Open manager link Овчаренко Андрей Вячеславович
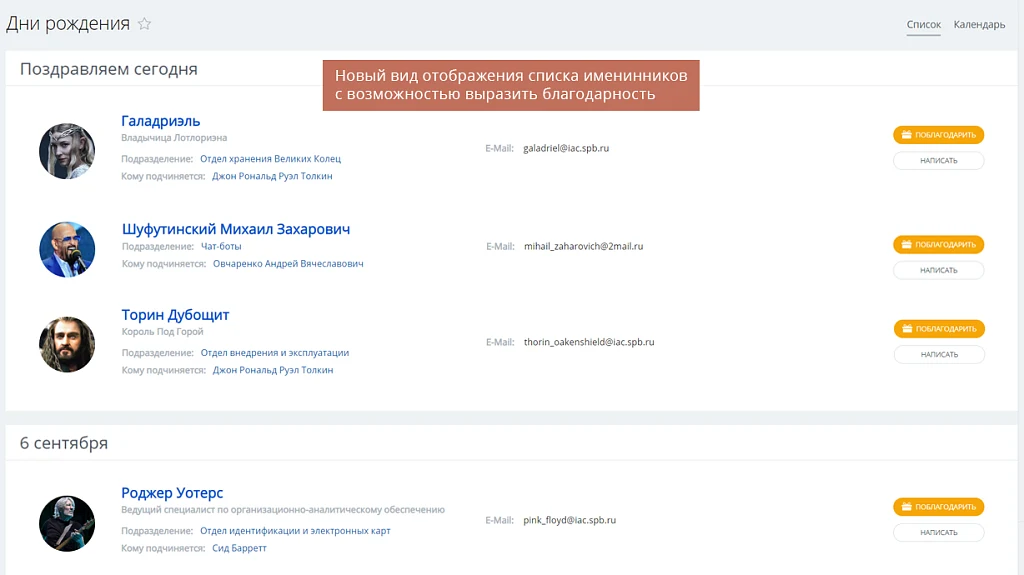This screenshot has width=1024, height=575. (288, 264)
